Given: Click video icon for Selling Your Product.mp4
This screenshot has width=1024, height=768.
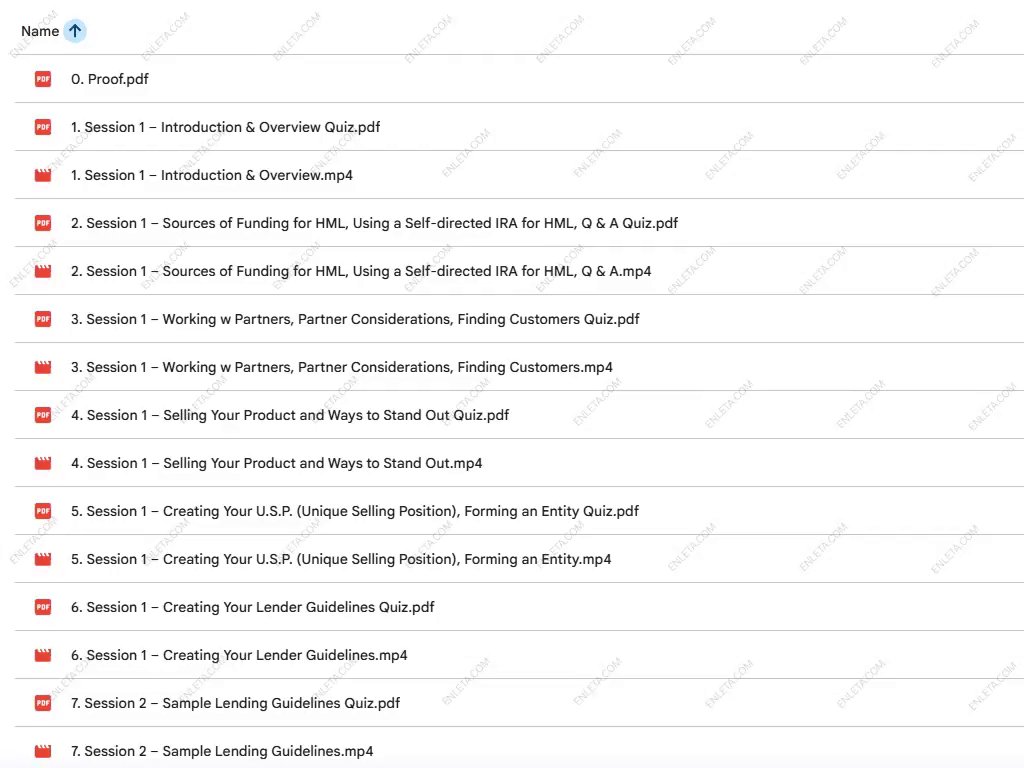Looking at the screenshot, I should [x=43, y=463].
